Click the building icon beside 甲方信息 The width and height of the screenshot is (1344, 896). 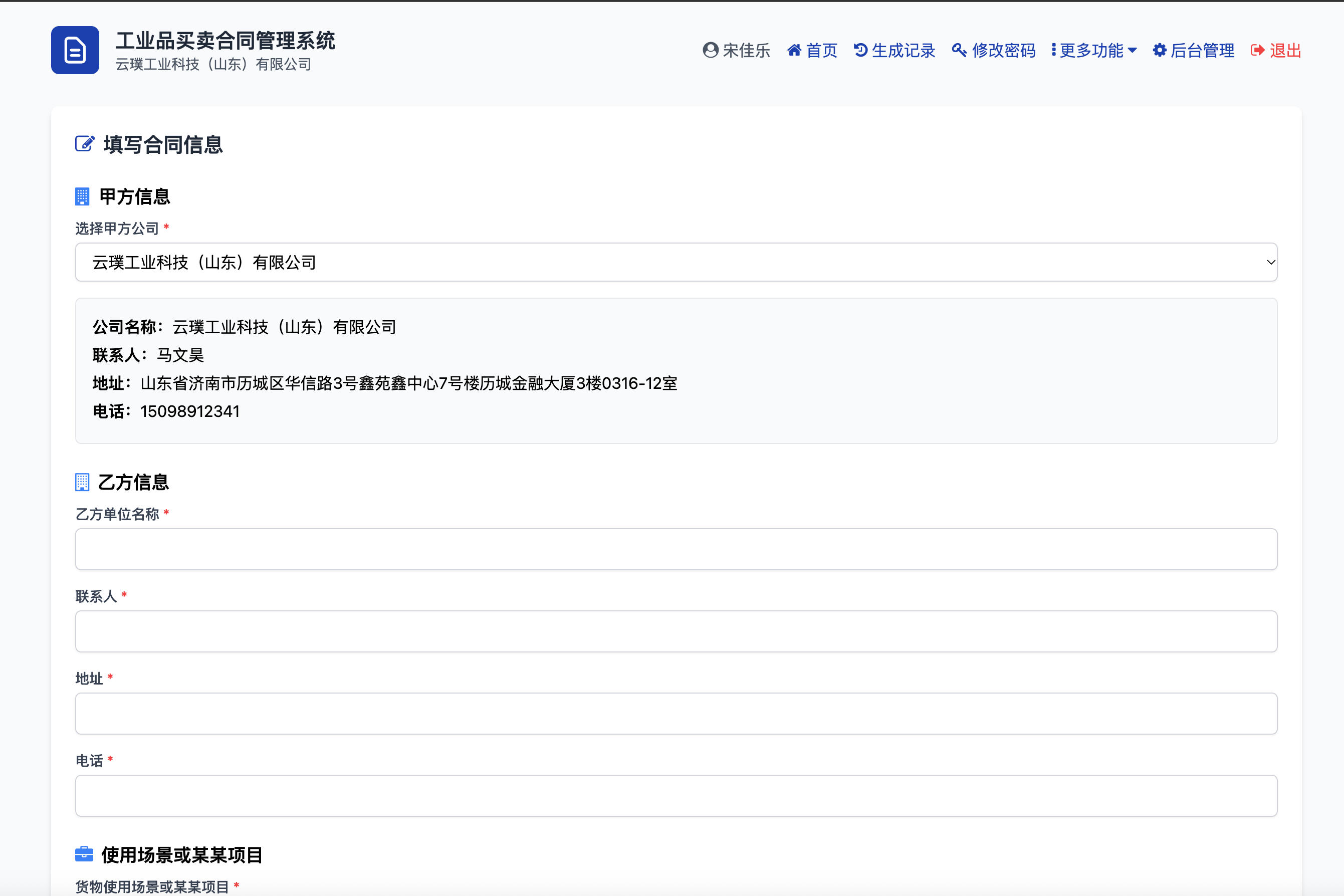pyautogui.click(x=82, y=196)
